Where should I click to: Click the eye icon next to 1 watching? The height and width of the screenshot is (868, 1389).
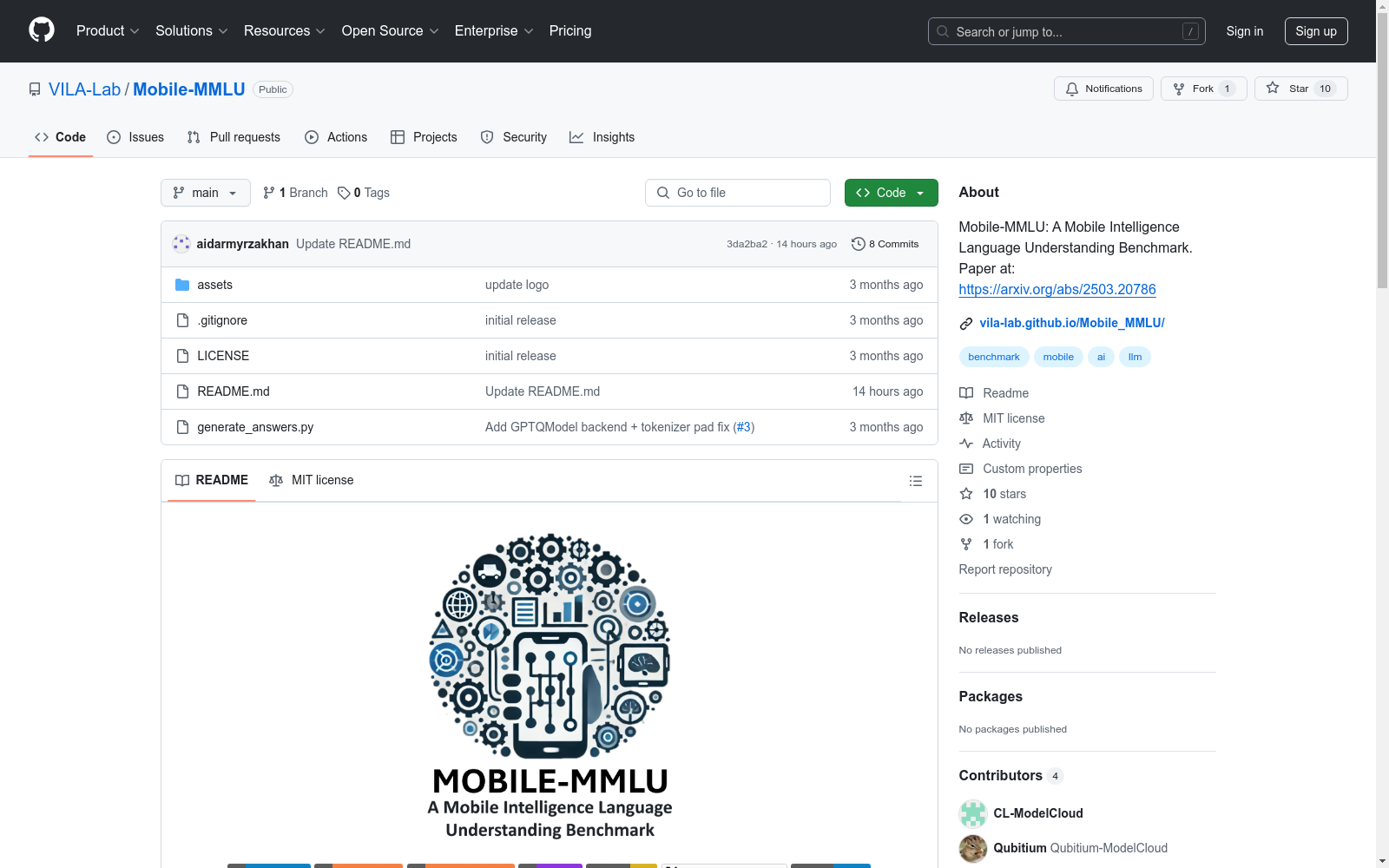[966, 519]
